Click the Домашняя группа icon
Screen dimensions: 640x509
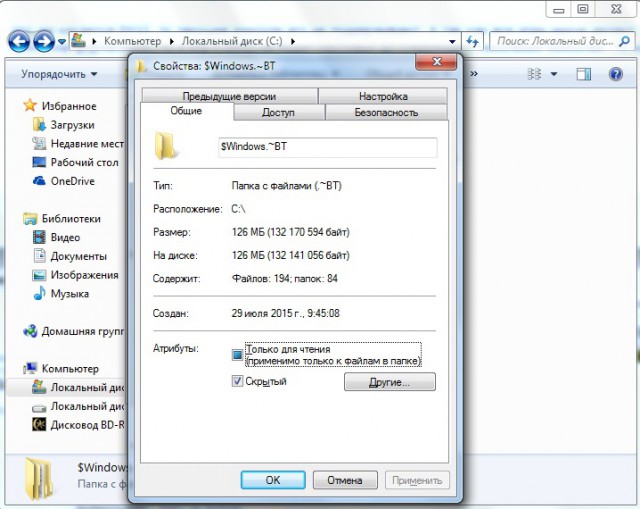point(30,331)
